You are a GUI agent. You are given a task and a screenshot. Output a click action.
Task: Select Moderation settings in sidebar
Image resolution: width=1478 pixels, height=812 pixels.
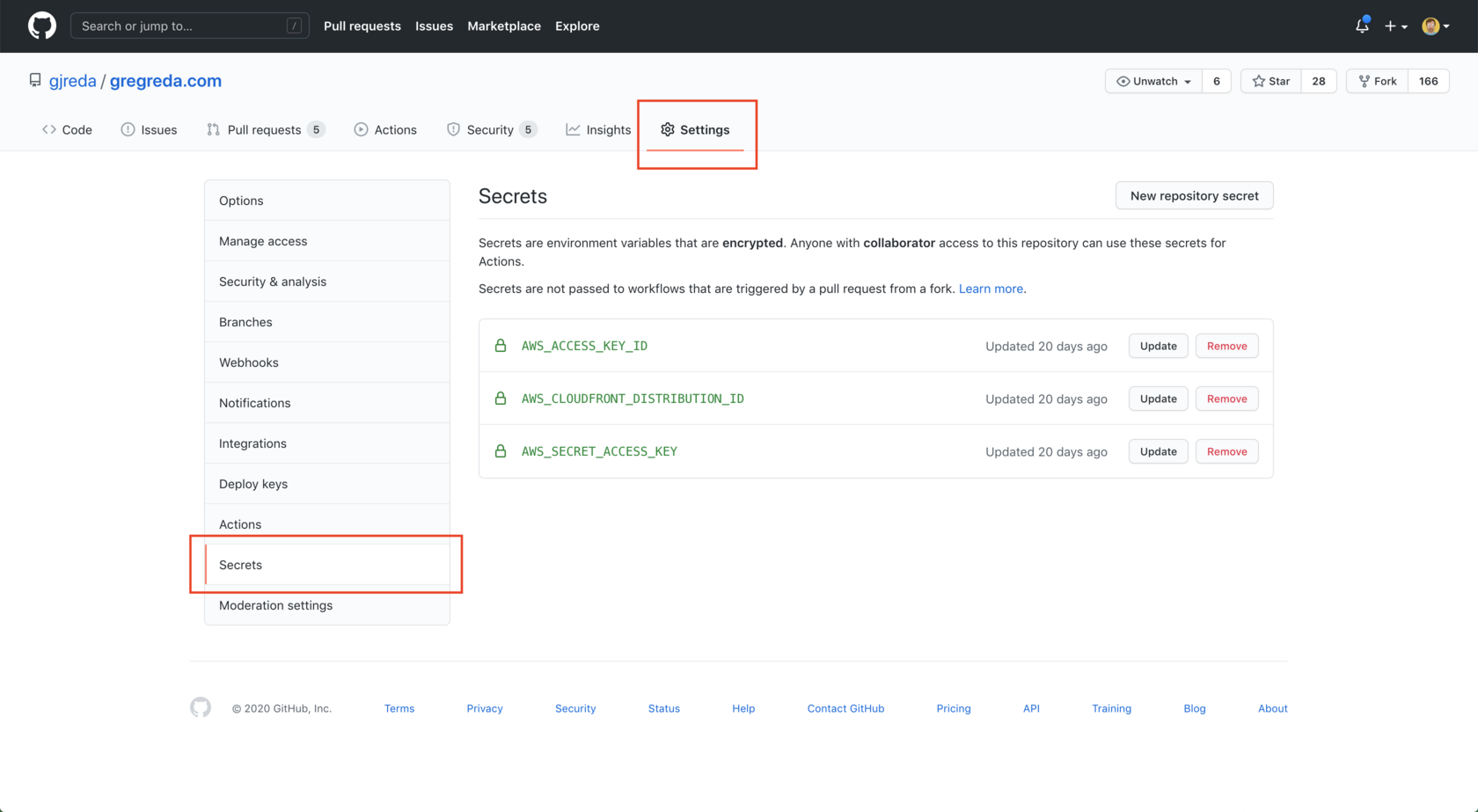click(327, 605)
